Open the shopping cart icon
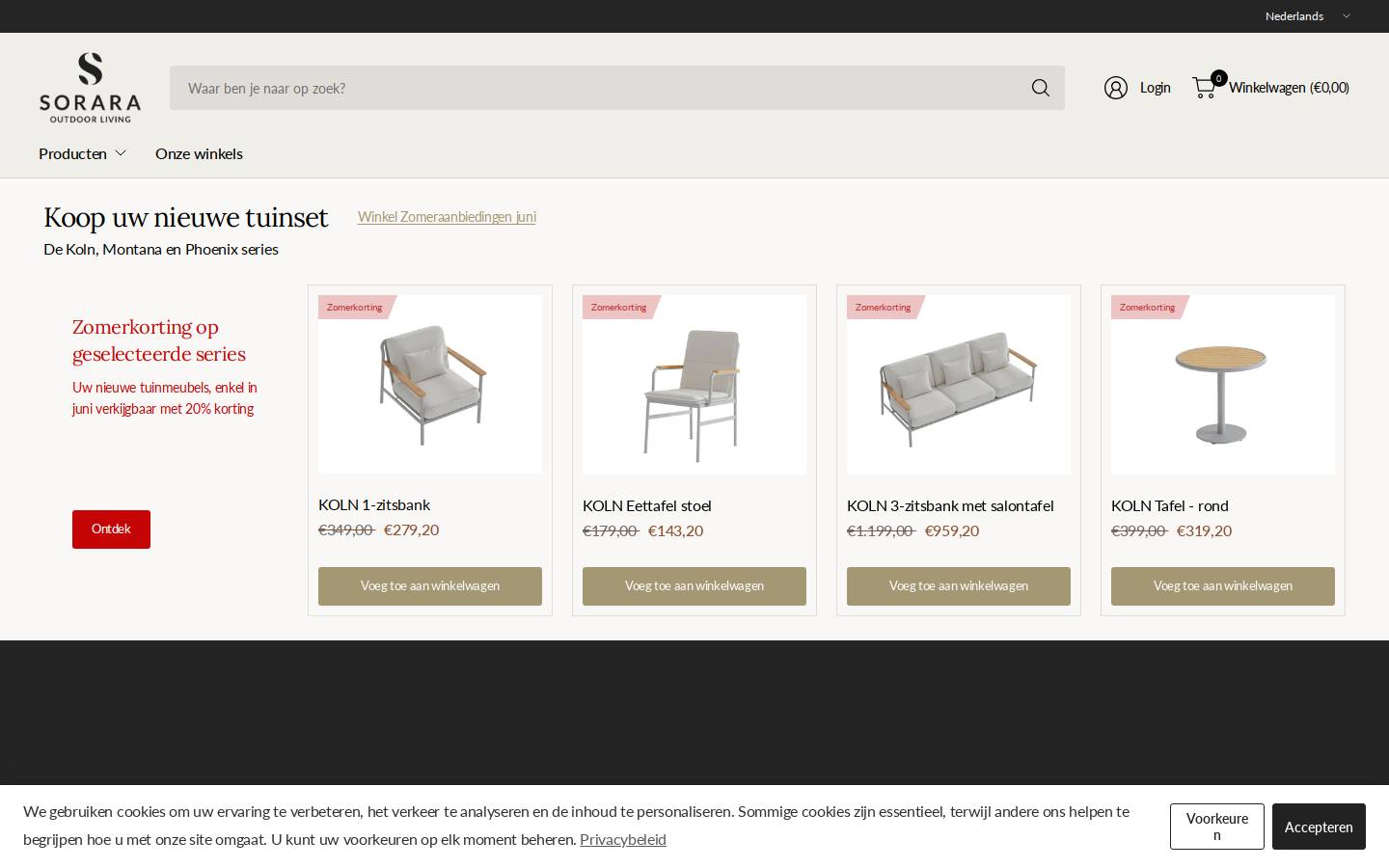This screenshot has height=868, width=1389. click(x=1203, y=88)
